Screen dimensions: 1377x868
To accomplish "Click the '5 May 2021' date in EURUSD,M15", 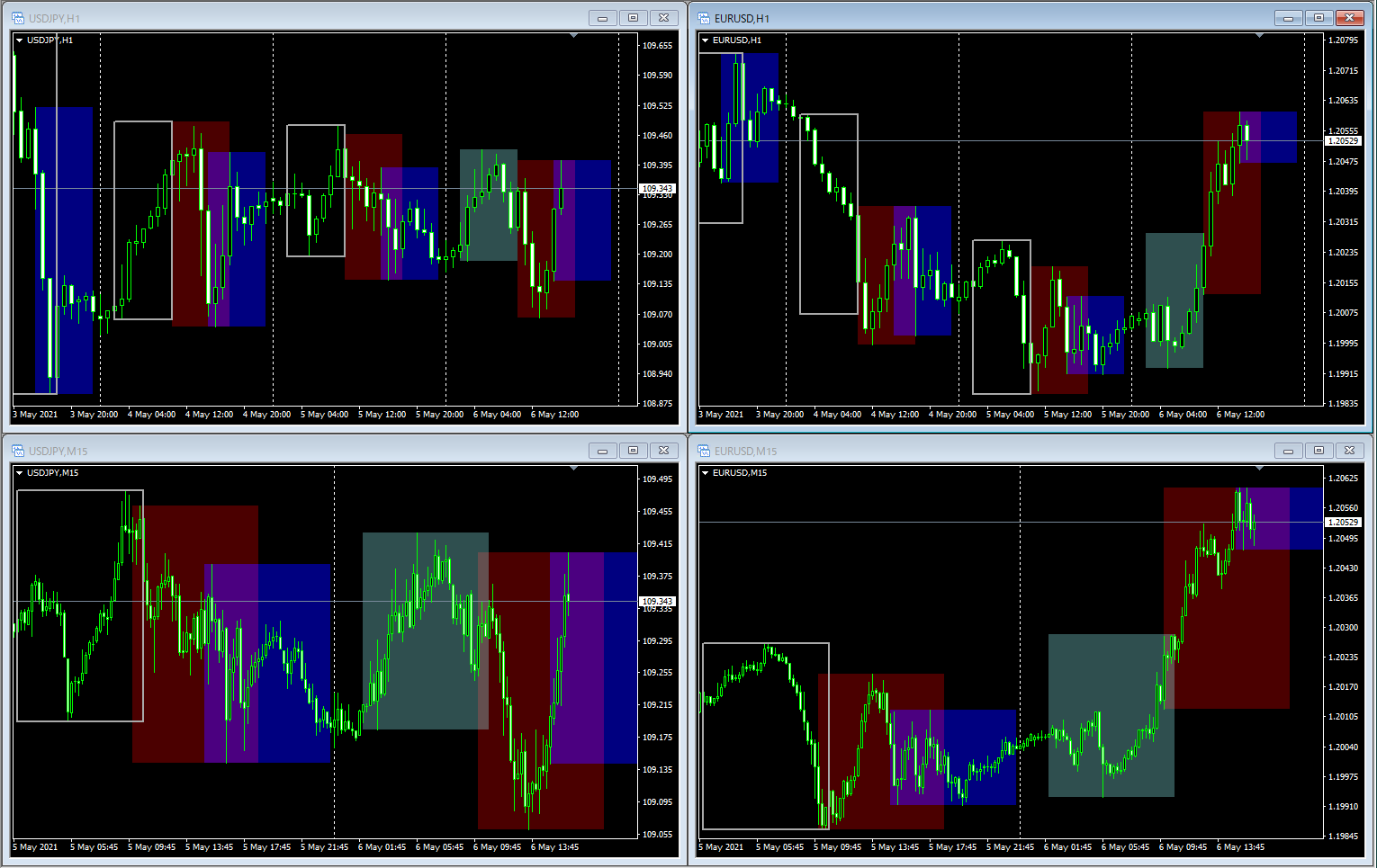I will 722,847.
